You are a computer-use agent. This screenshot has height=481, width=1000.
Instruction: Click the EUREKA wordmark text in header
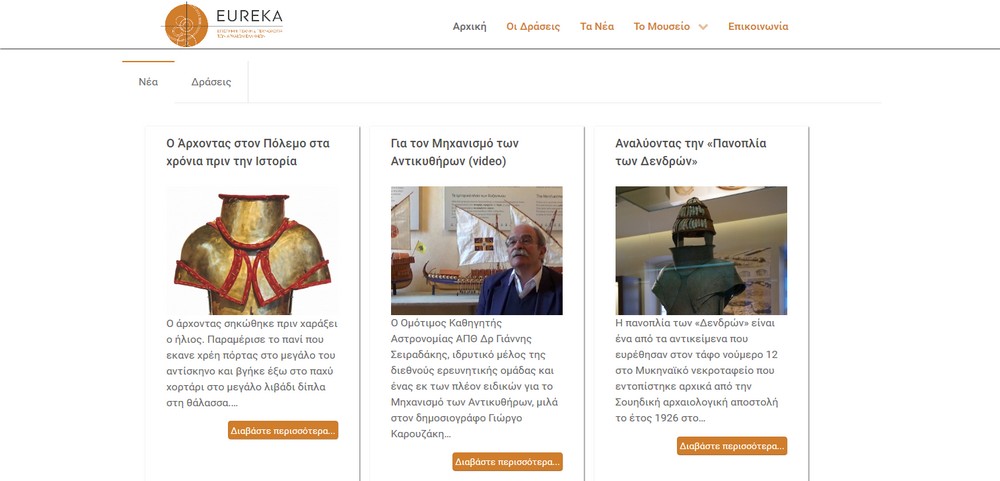(249, 16)
